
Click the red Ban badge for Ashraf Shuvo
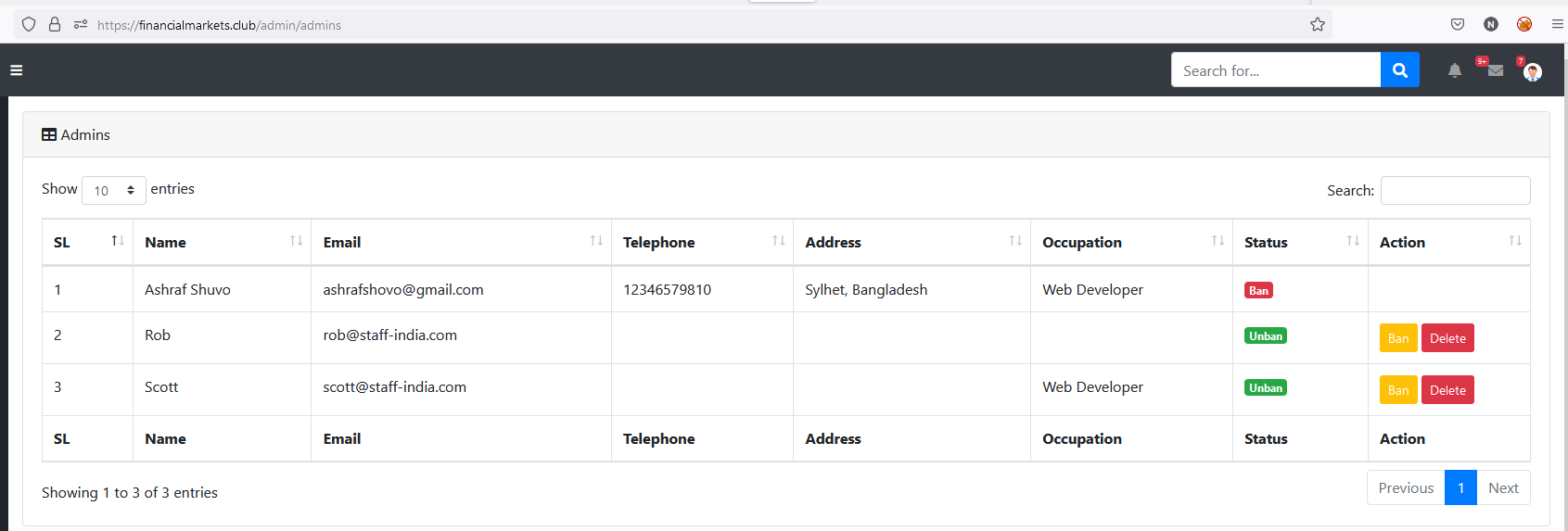tap(1258, 290)
